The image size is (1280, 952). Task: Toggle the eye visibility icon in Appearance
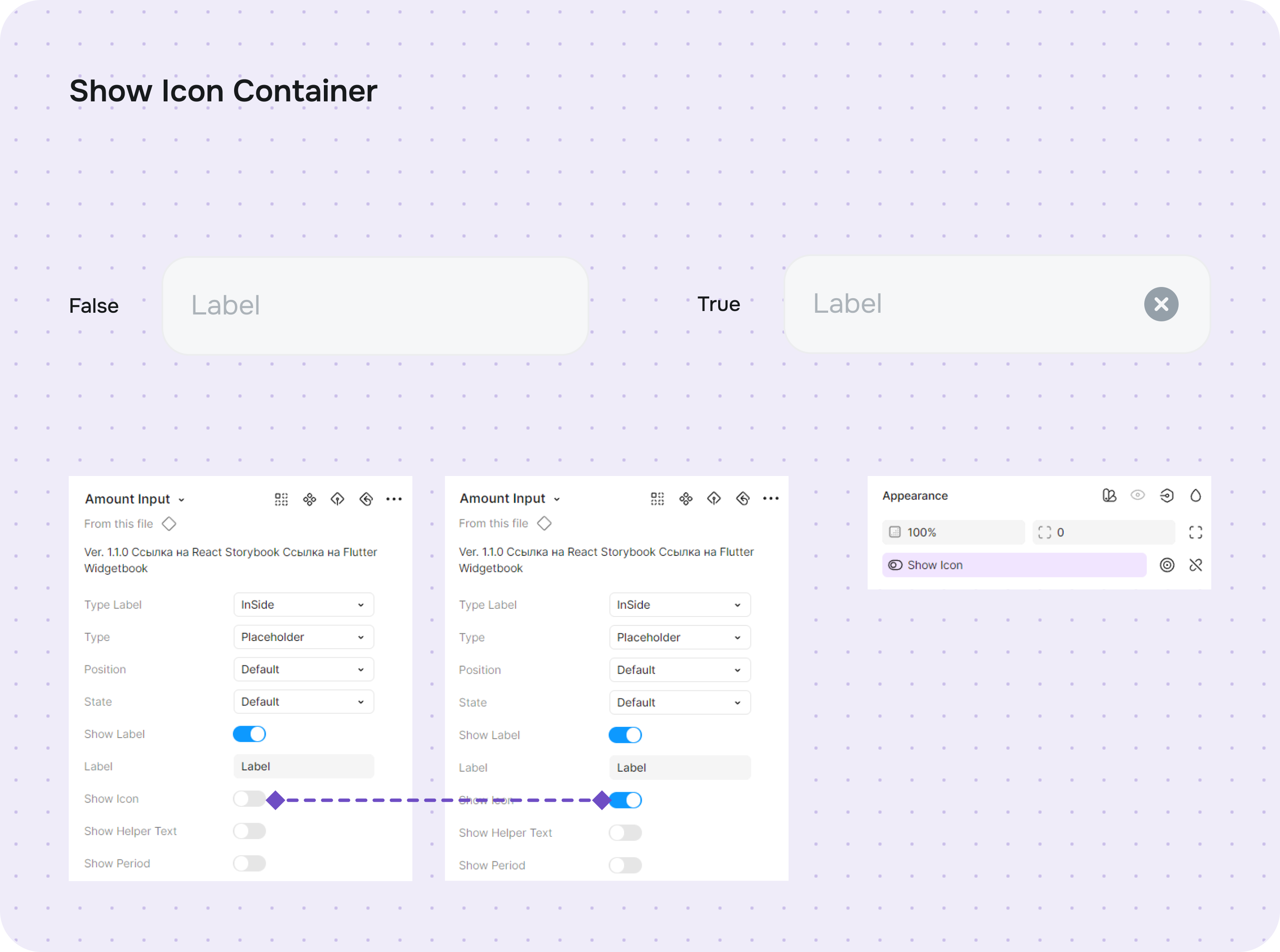(x=1137, y=496)
